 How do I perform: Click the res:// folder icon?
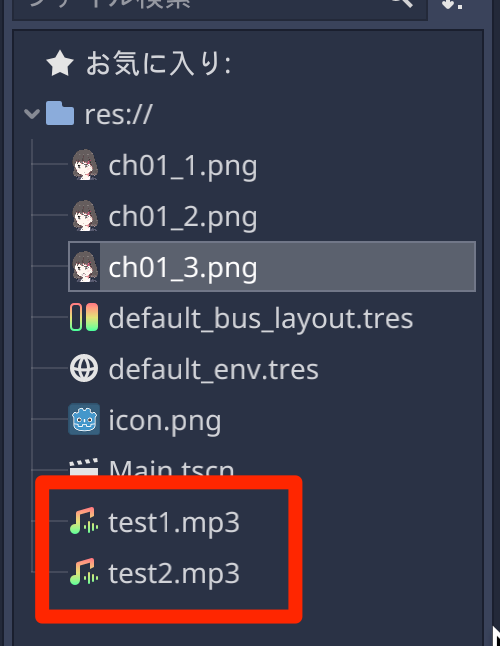[60, 113]
